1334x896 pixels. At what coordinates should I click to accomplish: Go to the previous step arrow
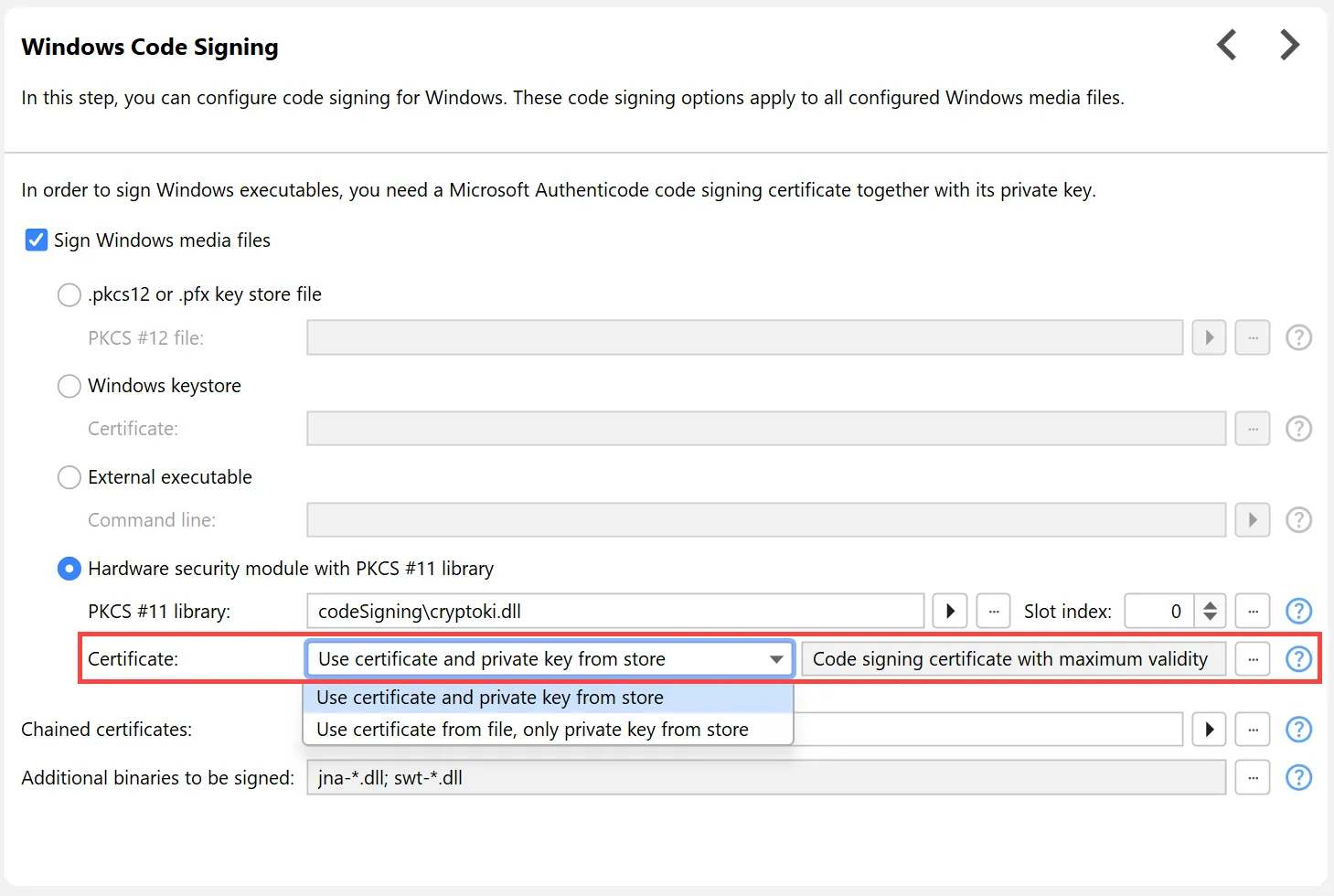1227,45
